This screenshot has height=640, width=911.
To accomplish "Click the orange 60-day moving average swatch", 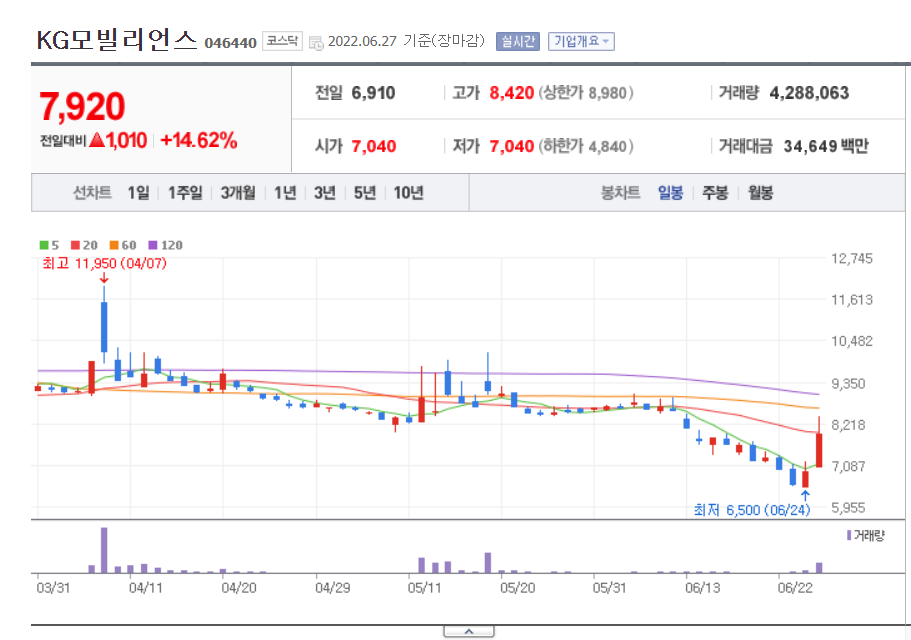I will point(114,245).
